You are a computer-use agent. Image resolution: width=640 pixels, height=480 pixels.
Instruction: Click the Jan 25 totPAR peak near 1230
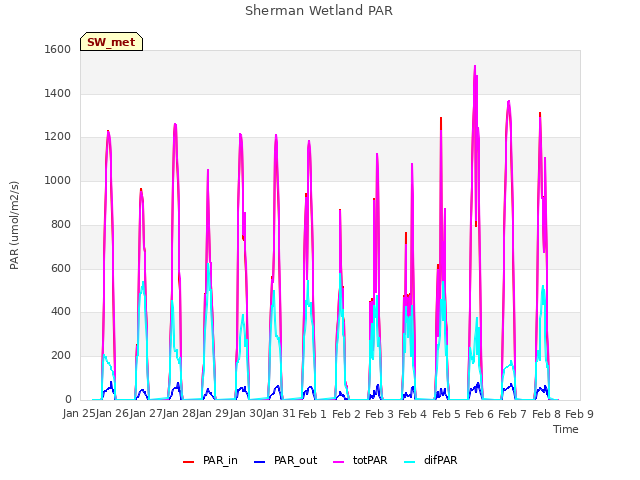tap(108, 131)
